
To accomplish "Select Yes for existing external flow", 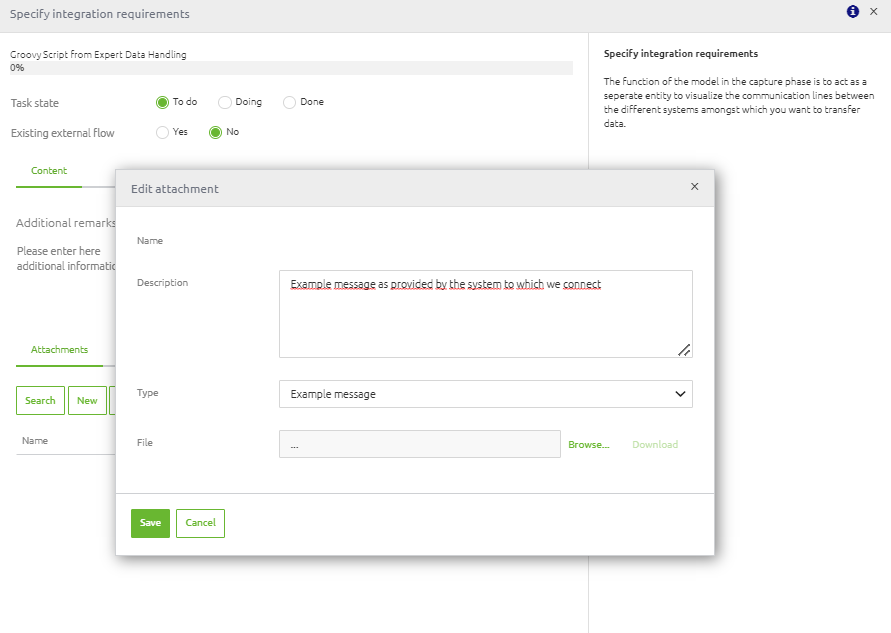I will click(163, 132).
